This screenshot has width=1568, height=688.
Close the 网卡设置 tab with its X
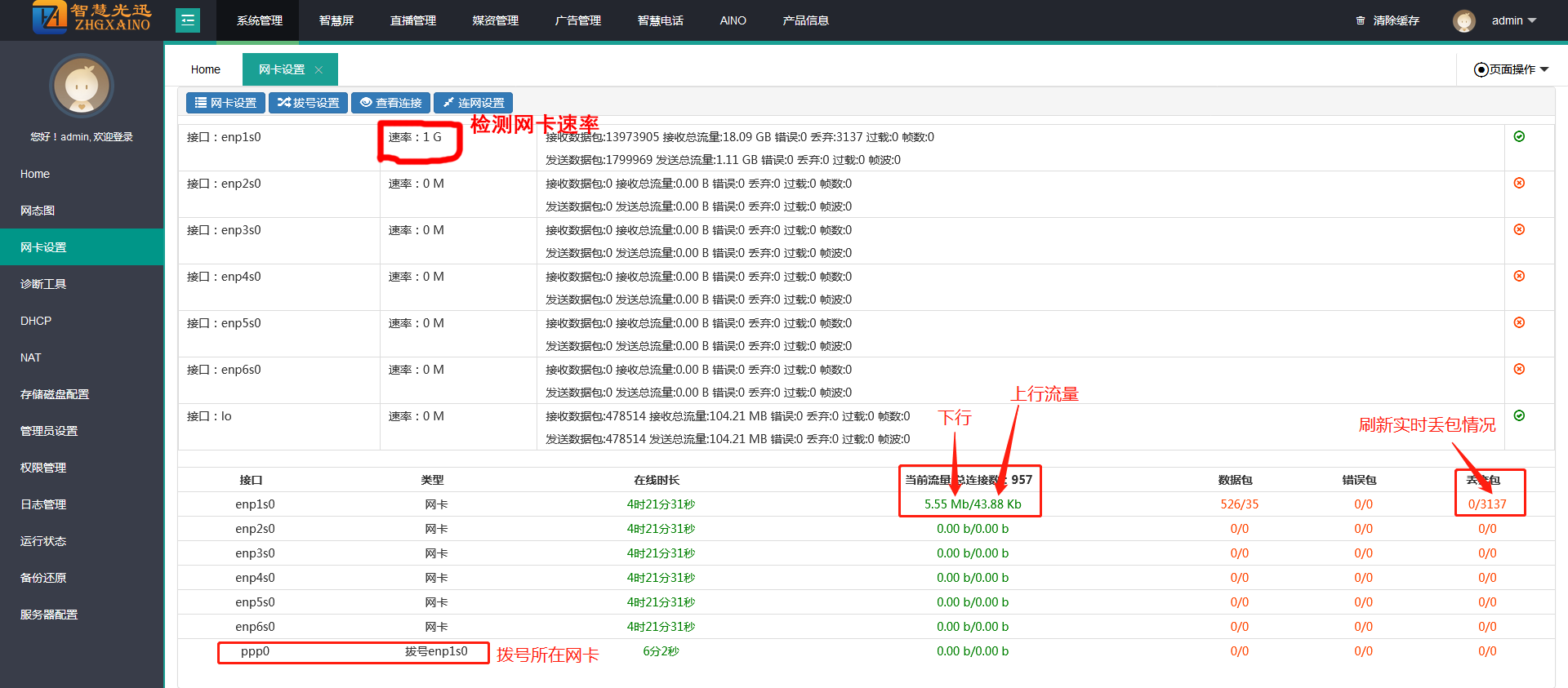point(319,70)
